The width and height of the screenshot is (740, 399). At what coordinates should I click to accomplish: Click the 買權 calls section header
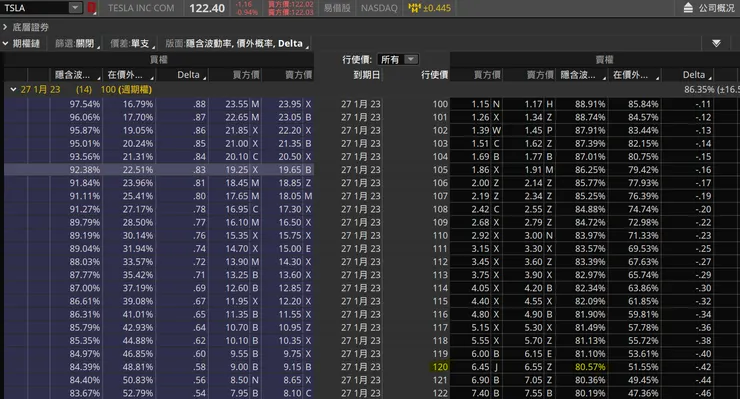pyautogui.click(x=159, y=59)
